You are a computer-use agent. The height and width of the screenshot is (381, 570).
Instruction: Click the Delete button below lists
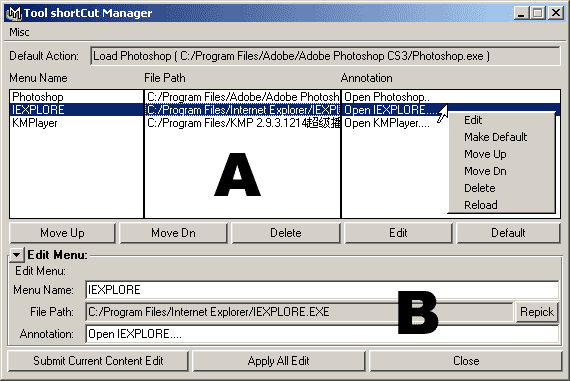click(286, 233)
